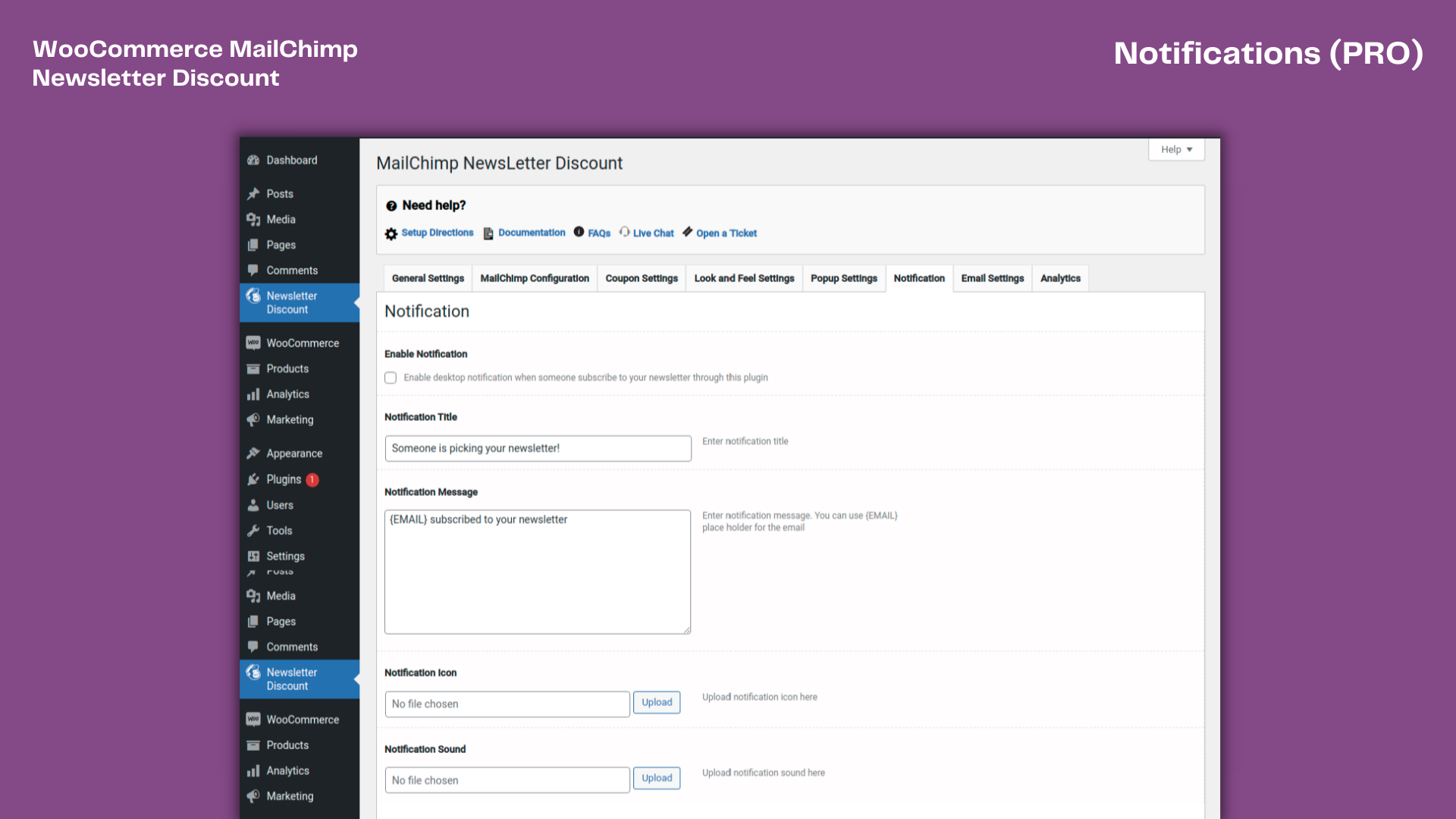Image resolution: width=1456 pixels, height=819 pixels.
Task: Click the lower Newsletter Discount chimp icon
Action: point(253,673)
